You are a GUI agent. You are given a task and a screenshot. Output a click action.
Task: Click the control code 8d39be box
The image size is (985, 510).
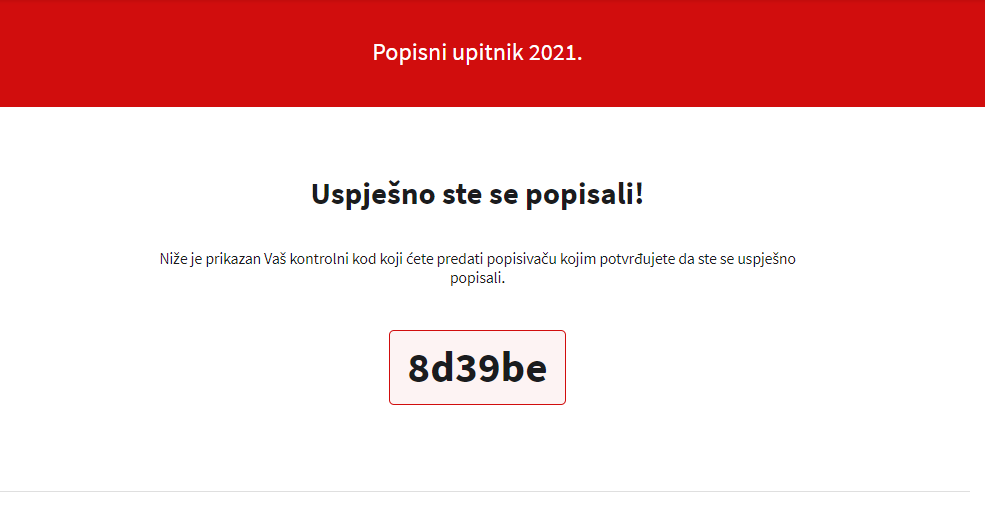[477, 367]
